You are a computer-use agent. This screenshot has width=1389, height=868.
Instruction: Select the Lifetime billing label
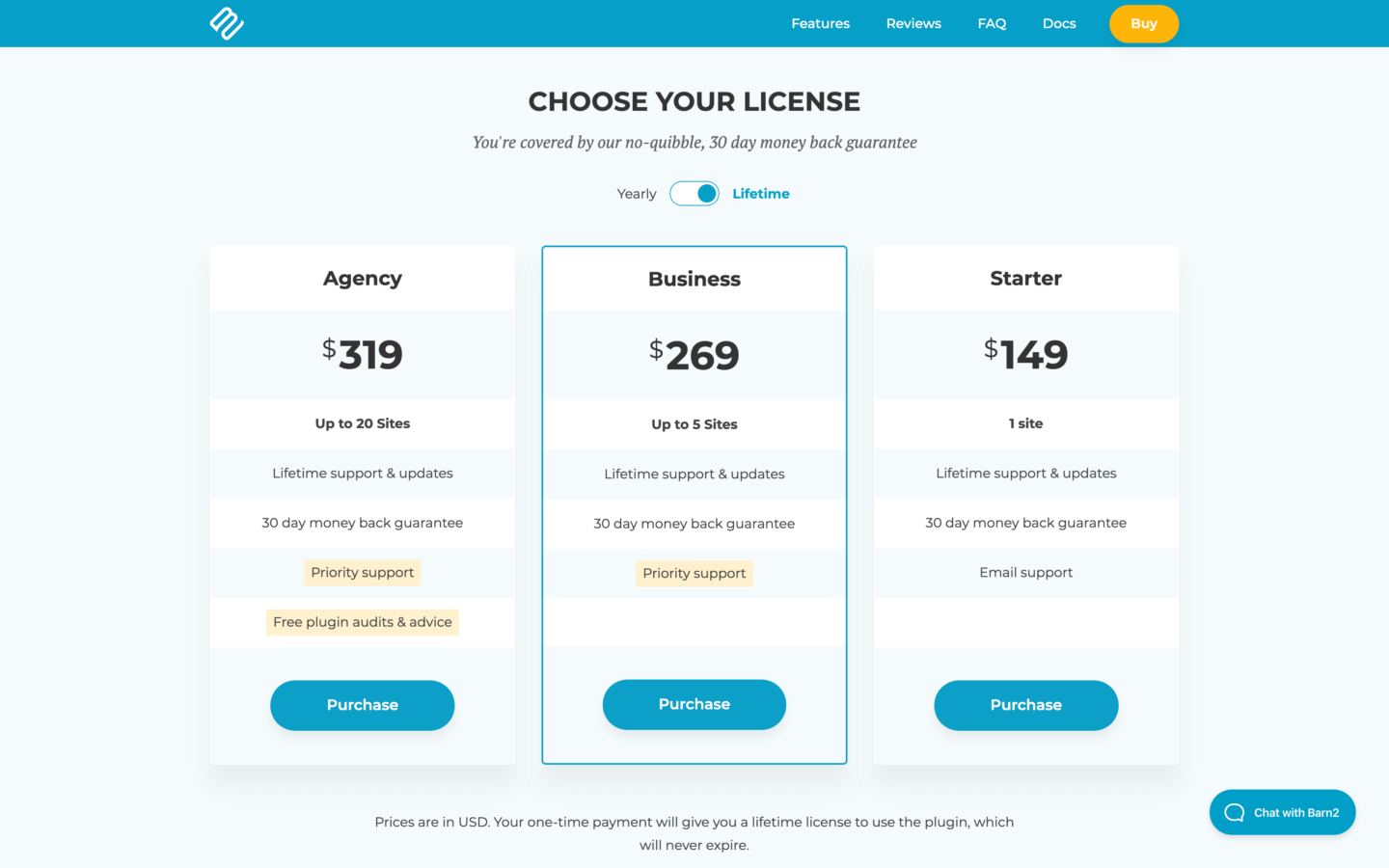coord(761,194)
